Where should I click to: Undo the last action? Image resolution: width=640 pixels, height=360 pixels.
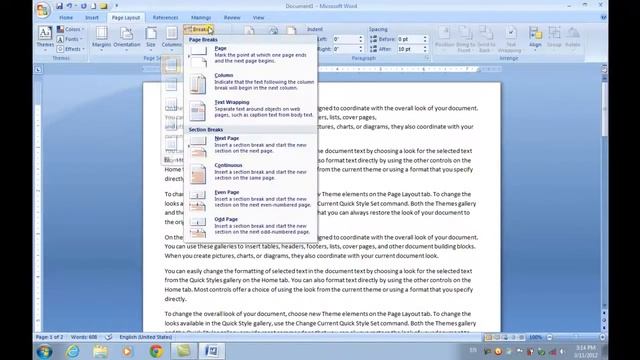pos(69,6)
